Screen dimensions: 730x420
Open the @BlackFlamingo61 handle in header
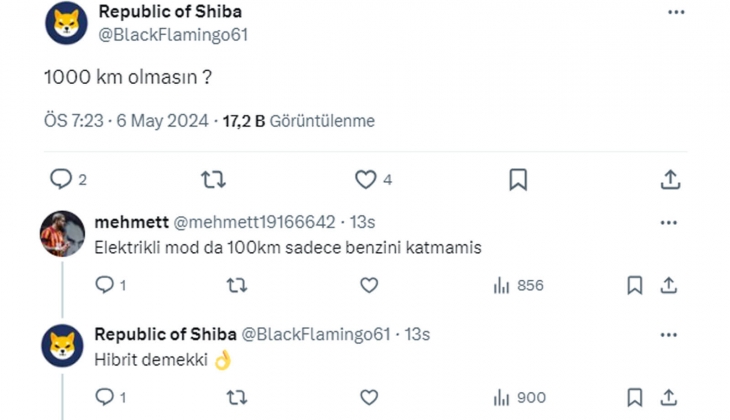pyautogui.click(x=173, y=34)
